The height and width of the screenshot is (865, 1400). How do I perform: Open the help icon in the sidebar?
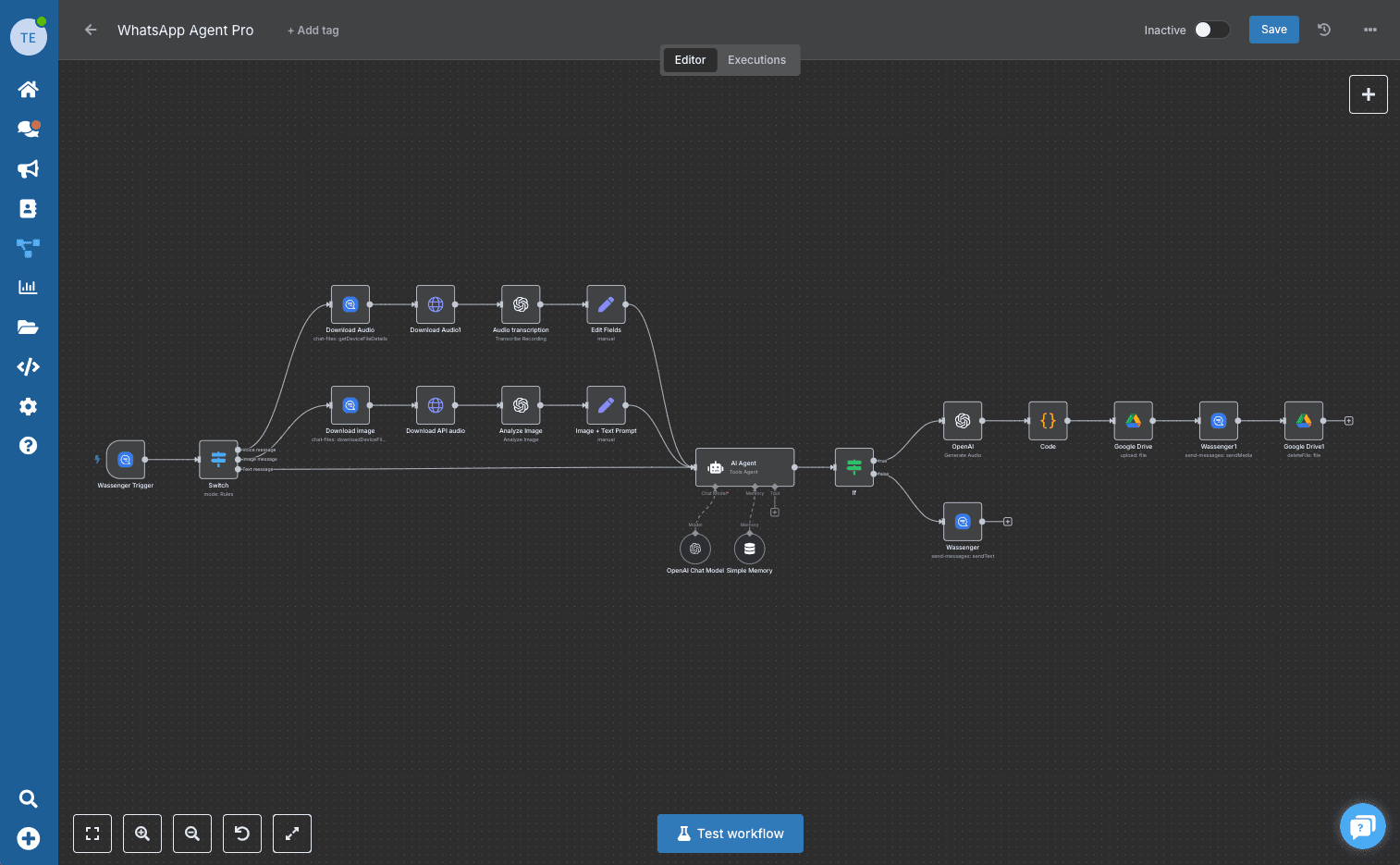coord(28,445)
